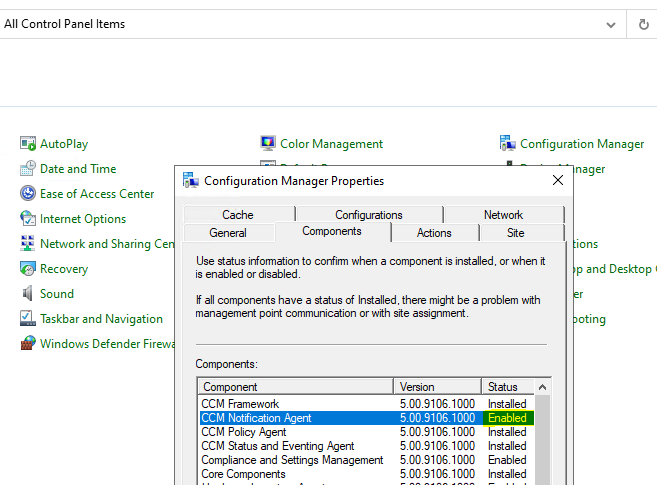Select the Core Components row
Screen dimensions: 657x485
tap(367, 474)
